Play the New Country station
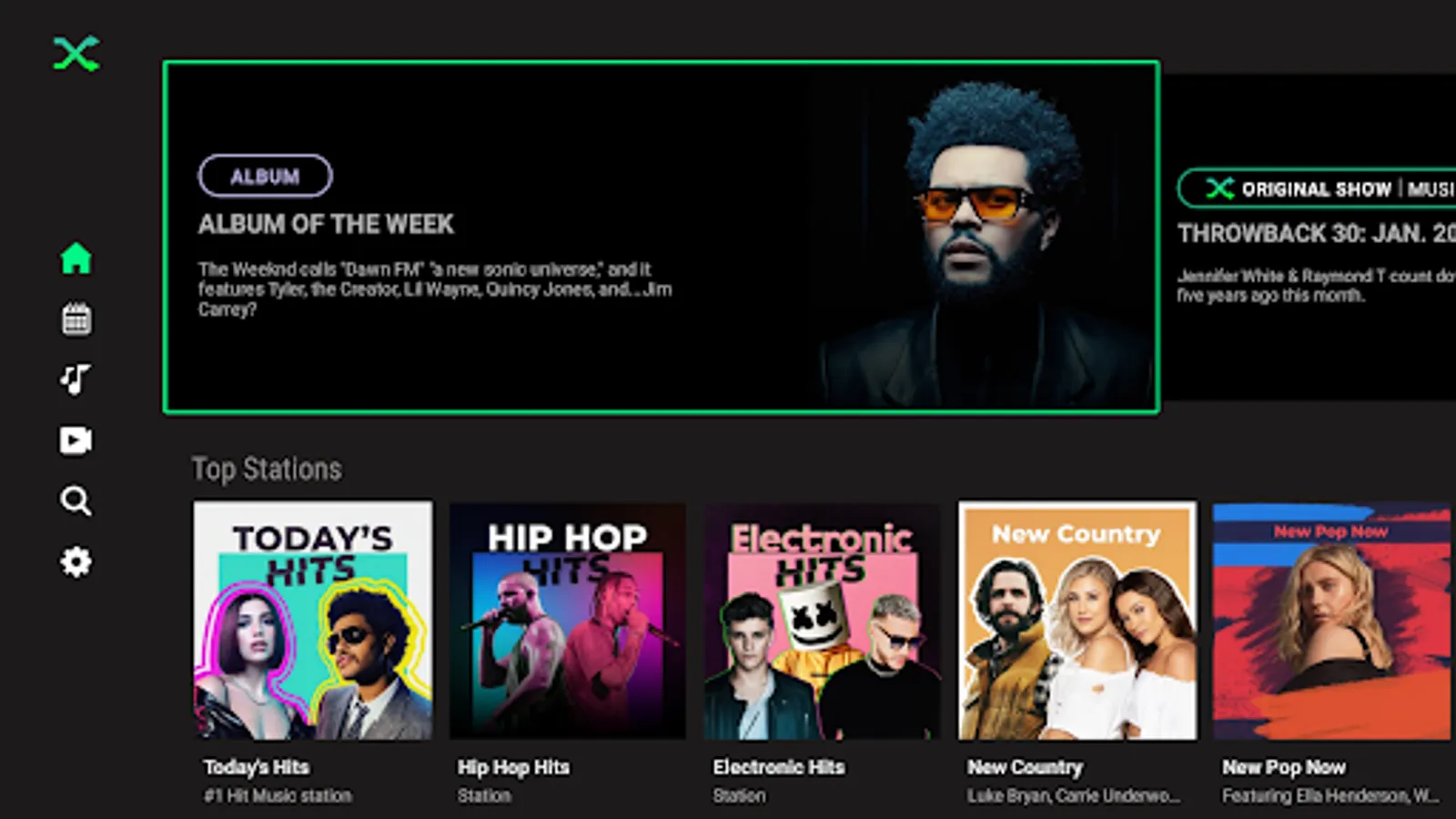 (1077, 620)
